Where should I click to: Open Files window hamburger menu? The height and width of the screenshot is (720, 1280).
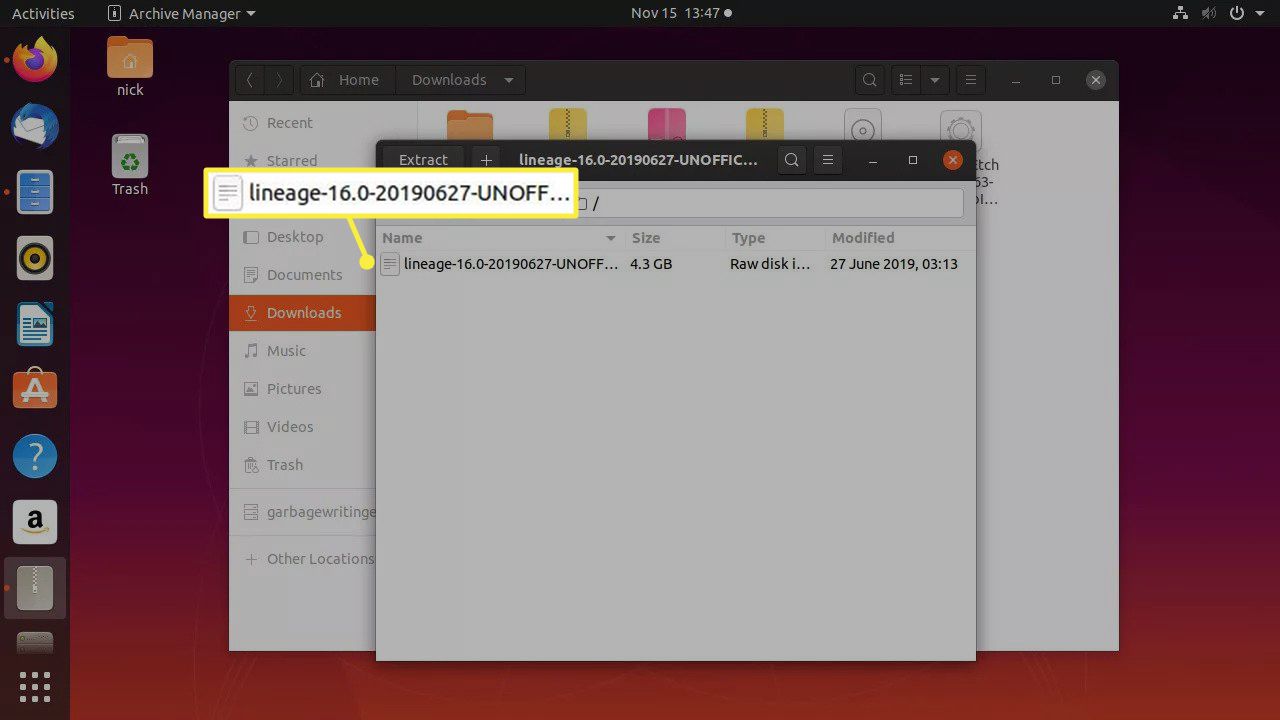click(x=969, y=80)
